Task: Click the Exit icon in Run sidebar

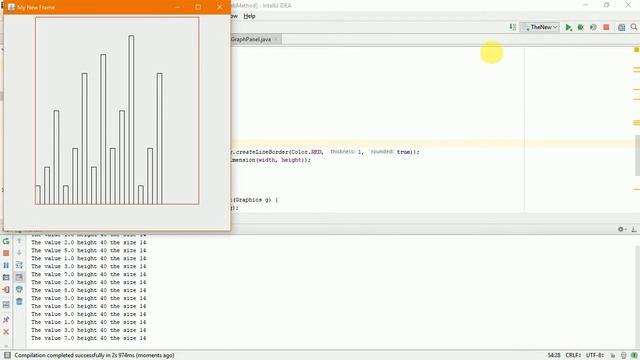Action: pos(6,290)
